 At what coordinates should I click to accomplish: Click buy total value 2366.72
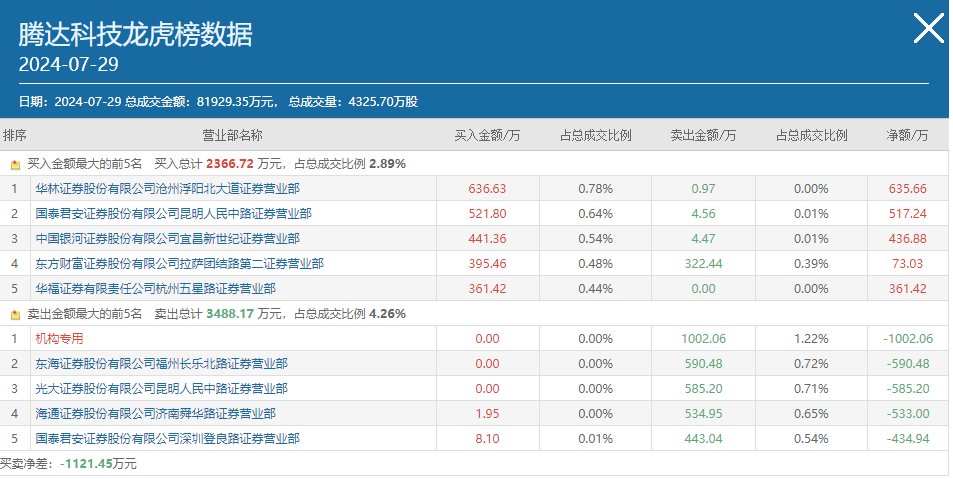230,164
